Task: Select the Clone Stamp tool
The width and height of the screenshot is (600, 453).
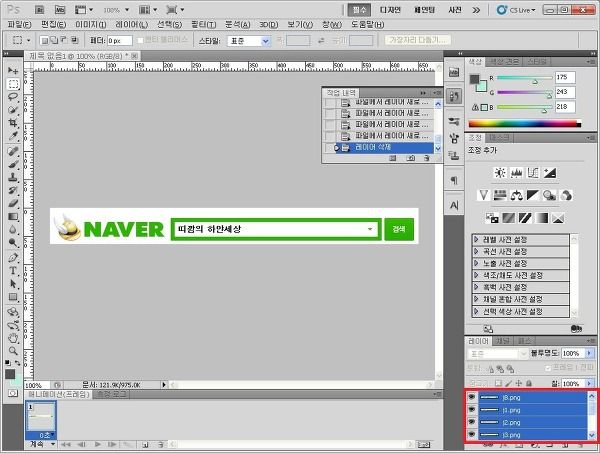Action: click(13, 177)
